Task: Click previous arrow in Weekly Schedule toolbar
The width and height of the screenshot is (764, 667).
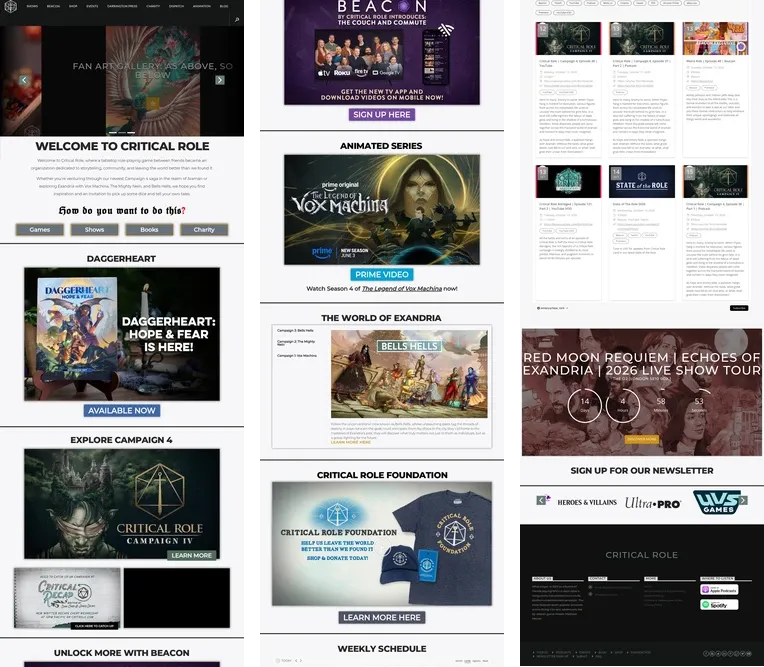Action: pyautogui.click(x=296, y=661)
